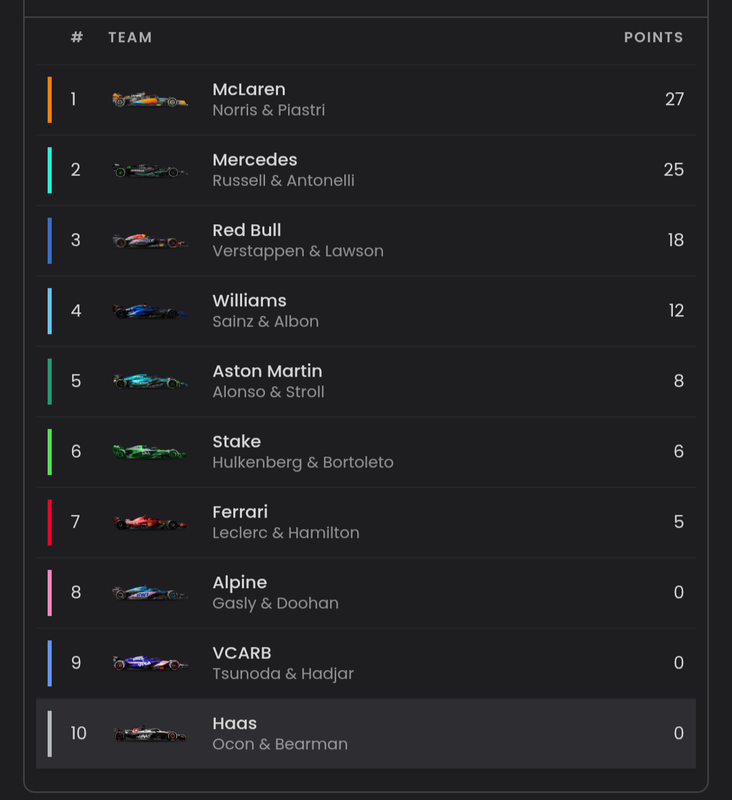Open the Ferrari team name
The height and width of the screenshot is (800, 732).
click(x=240, y=512)
